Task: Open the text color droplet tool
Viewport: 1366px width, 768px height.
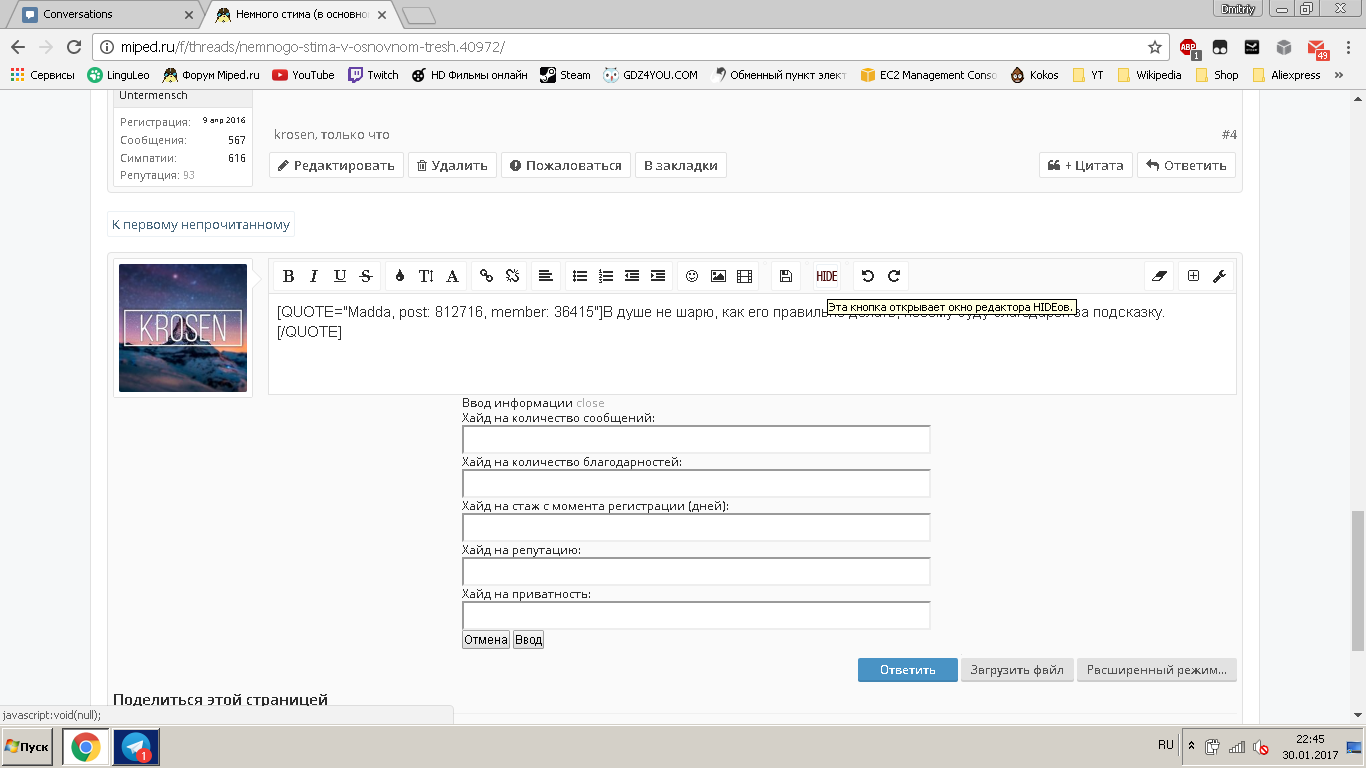Action: point(400,276)
